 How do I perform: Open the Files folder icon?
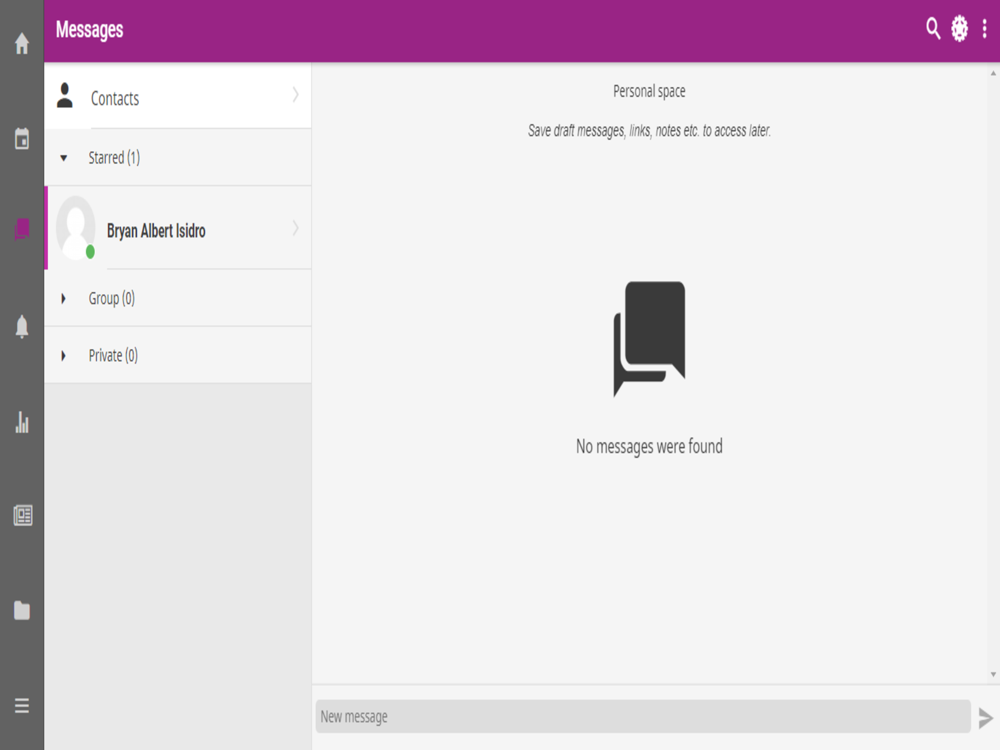(22, 610)
